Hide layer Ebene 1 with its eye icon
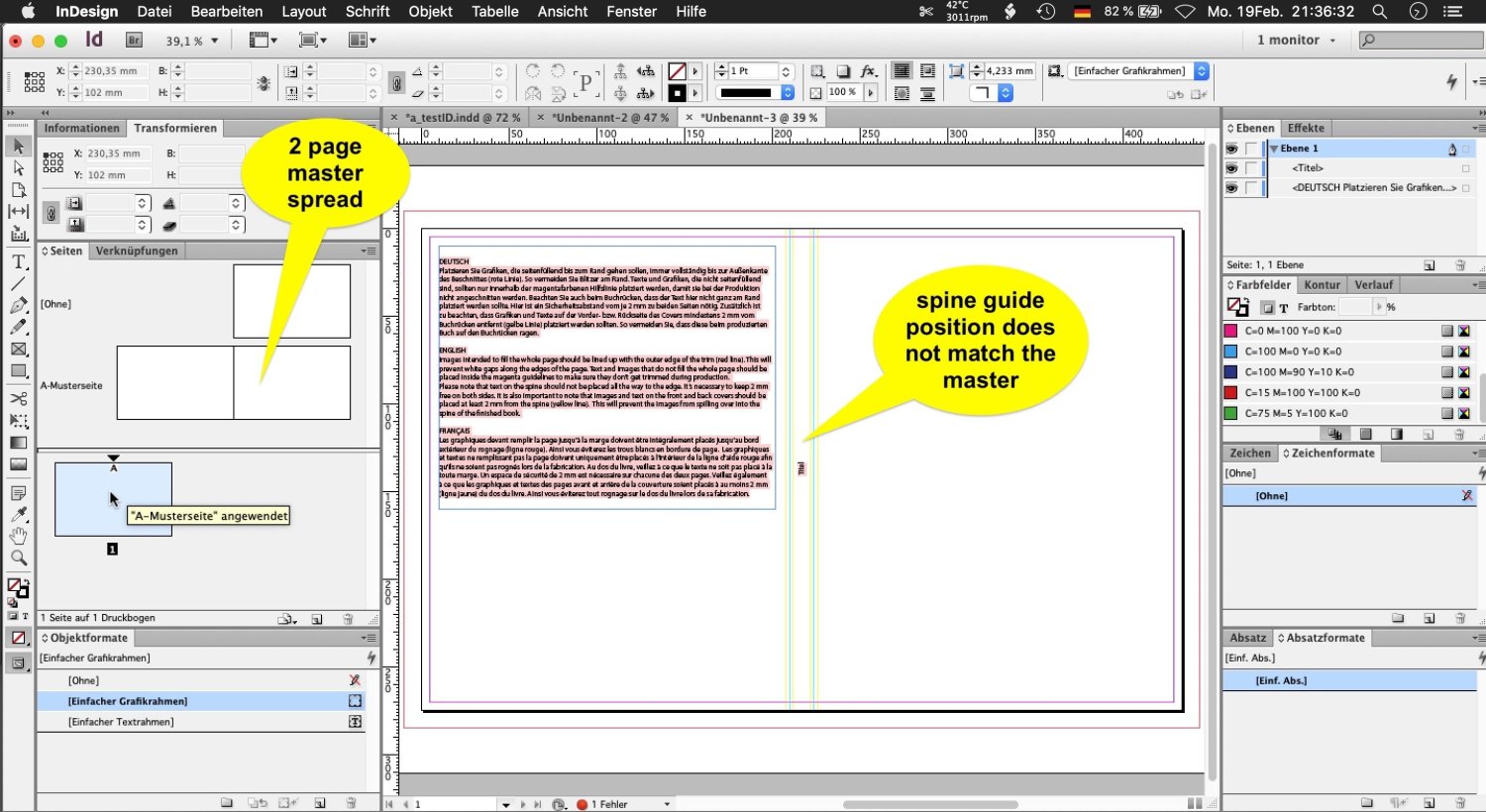This screenshot has height=812, width=1486. point(1231,149)
